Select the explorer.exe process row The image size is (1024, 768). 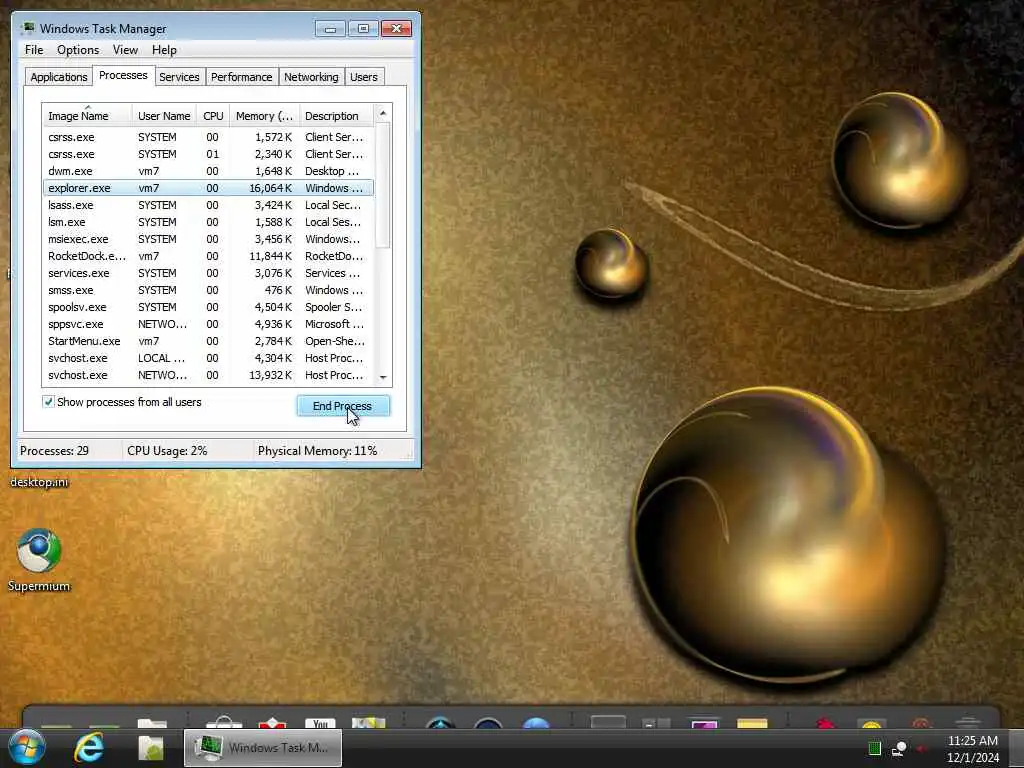point(208,188)
